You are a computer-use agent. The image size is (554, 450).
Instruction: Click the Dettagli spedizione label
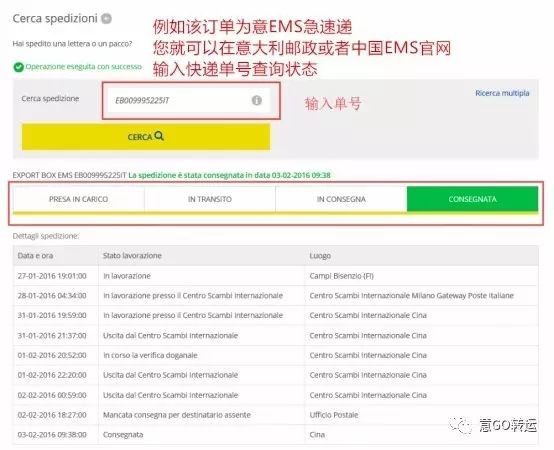(46, 236)
